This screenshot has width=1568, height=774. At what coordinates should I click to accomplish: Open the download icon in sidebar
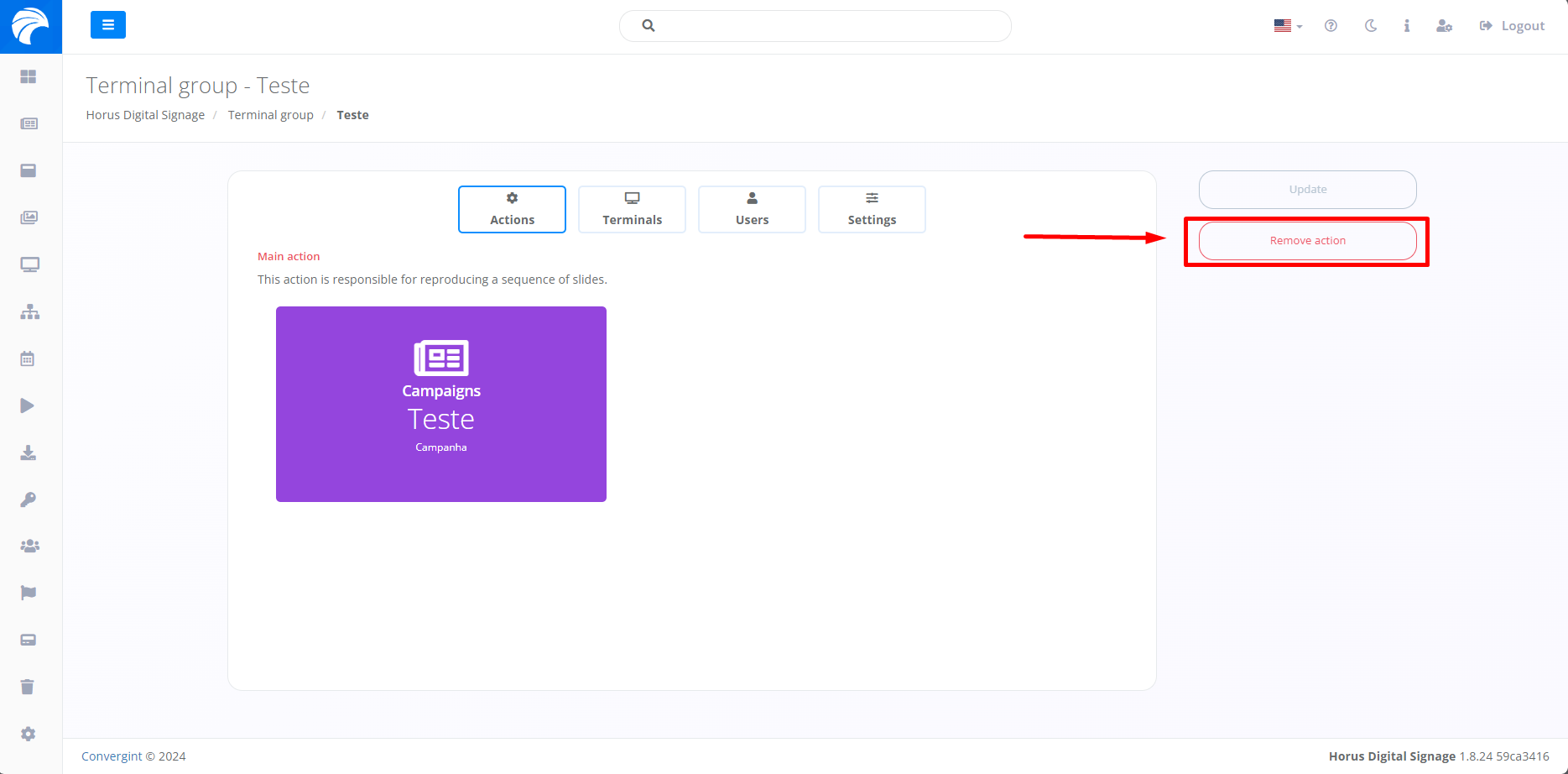coord(28,453)
